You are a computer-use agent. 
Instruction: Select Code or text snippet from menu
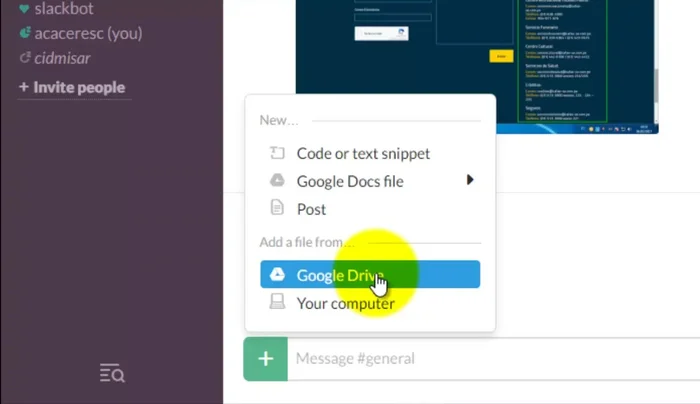click(363, 154)
